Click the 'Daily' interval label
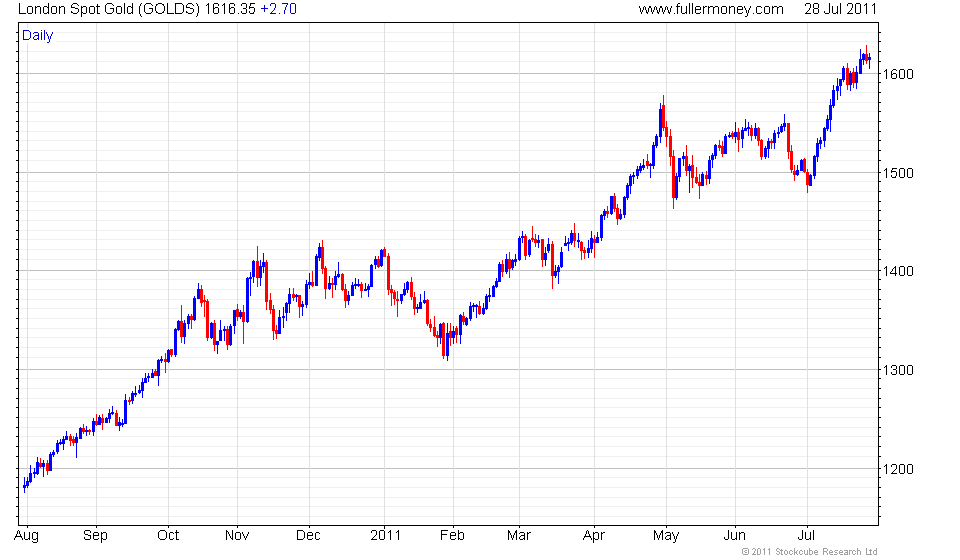Image resolution: width=960 pixels, height=560 pixels. [x=37, y=35]
